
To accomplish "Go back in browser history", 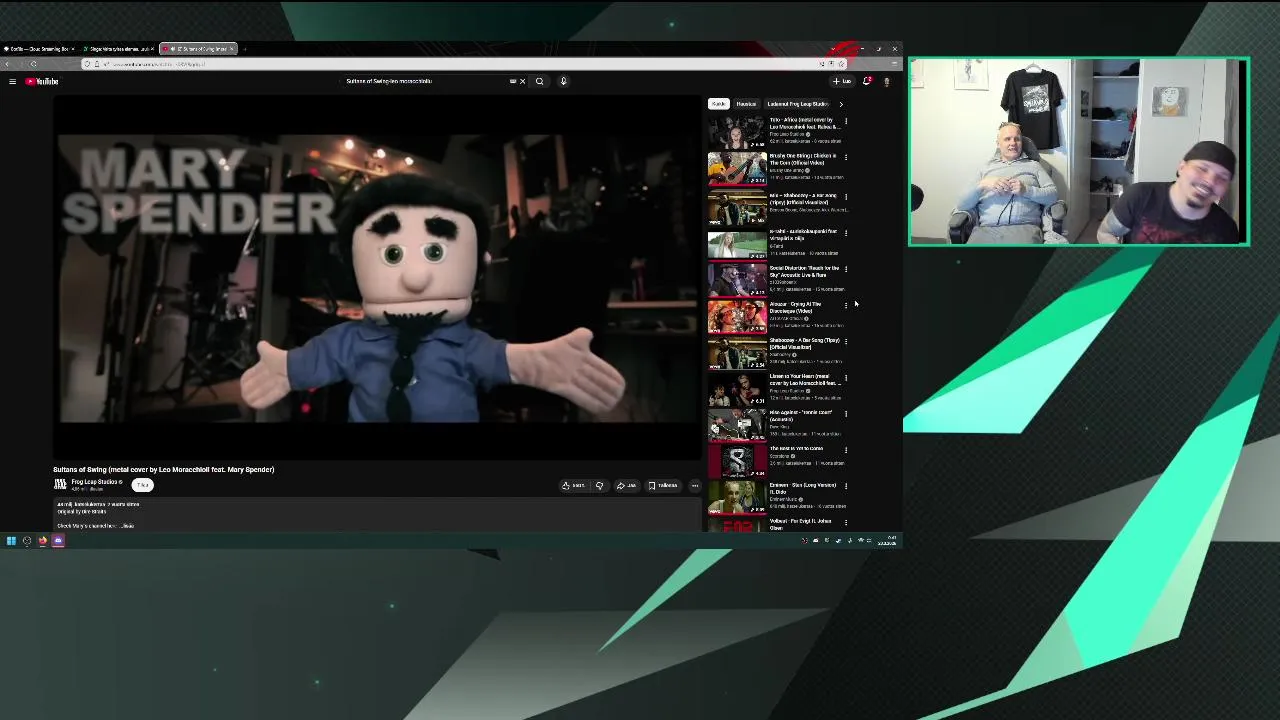I will 7,64.
